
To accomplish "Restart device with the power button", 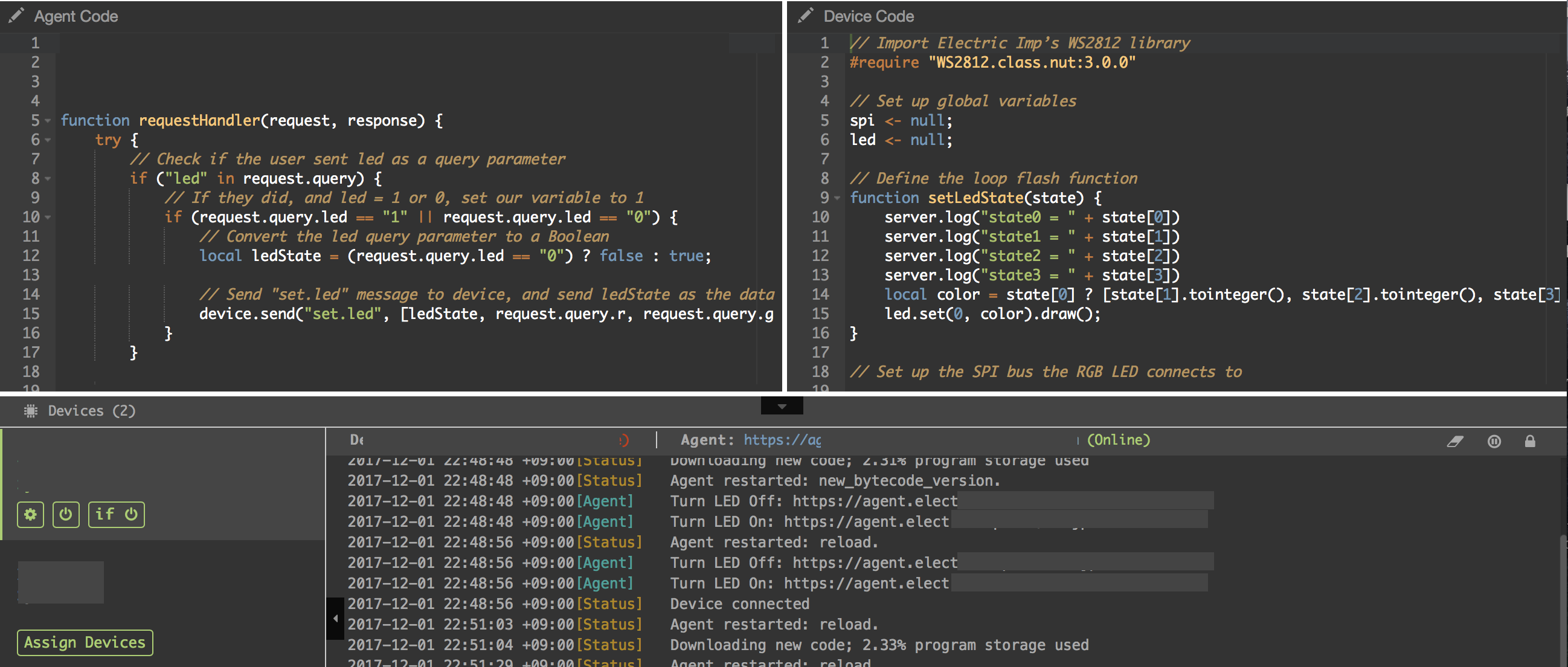I will [x=66, y=515].
